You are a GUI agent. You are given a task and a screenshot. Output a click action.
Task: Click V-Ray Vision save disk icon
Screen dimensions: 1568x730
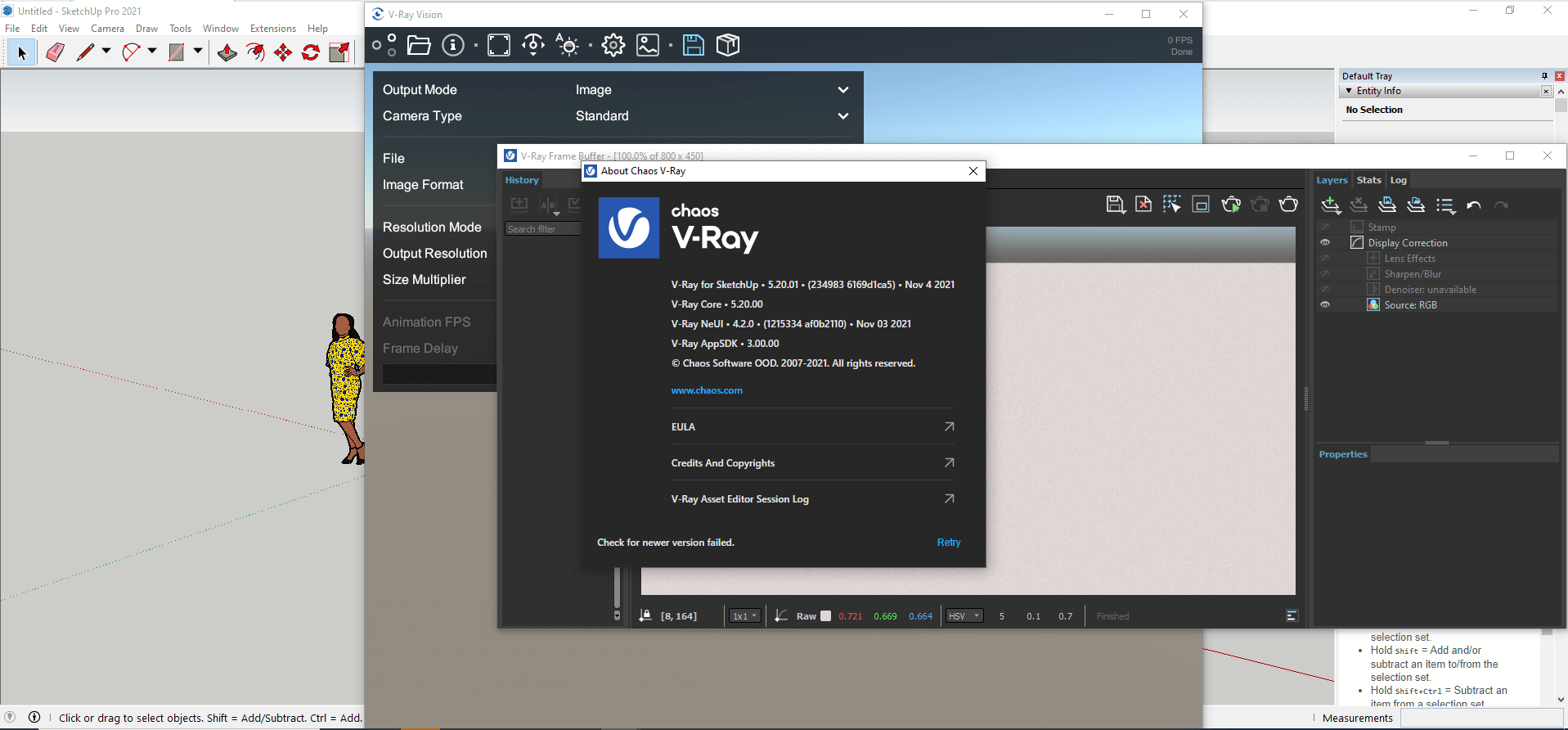coord(694,45)
